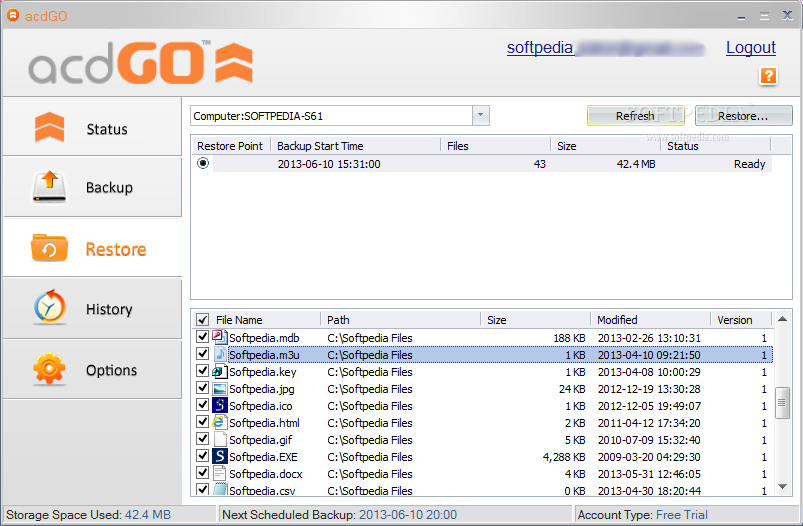Screen dimensions: 803x526
Task: Select the Softpedia.docx file name
Action: pos(266,474)
